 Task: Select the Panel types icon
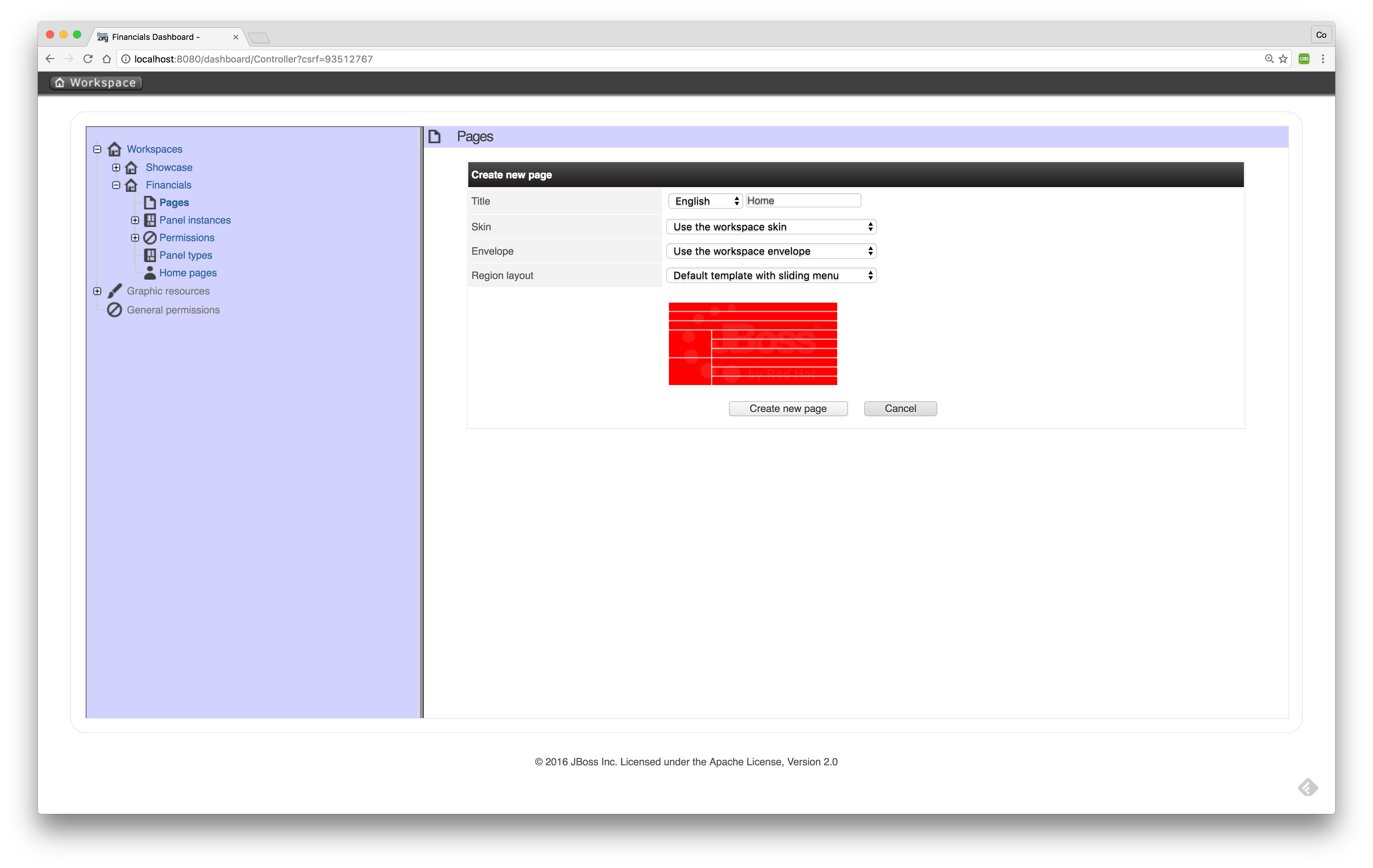pyautogui.click(x=150, y=255)
